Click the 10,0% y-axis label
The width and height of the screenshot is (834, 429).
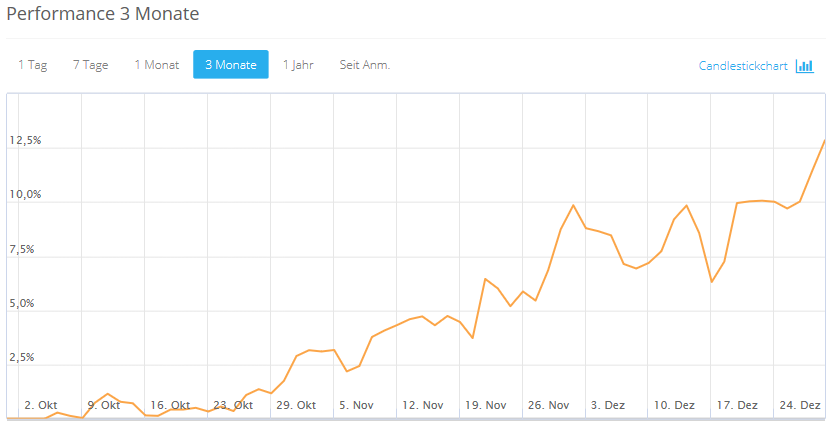25,194
